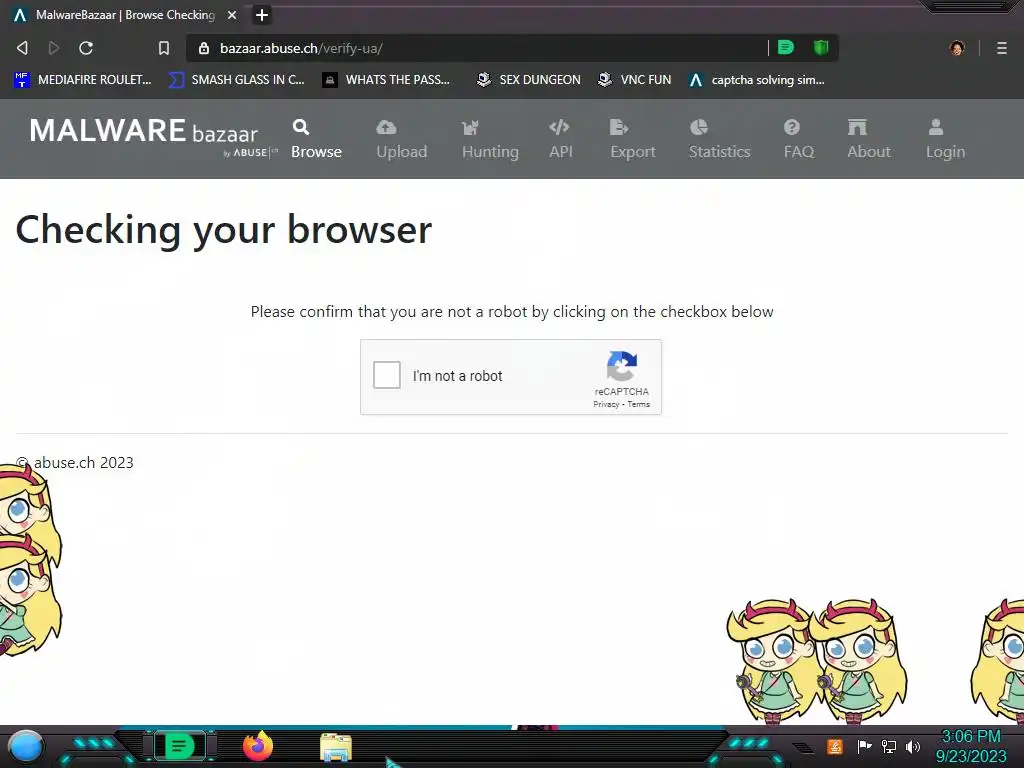Open the captcha solving sim... bookmark

pos(757,80)
